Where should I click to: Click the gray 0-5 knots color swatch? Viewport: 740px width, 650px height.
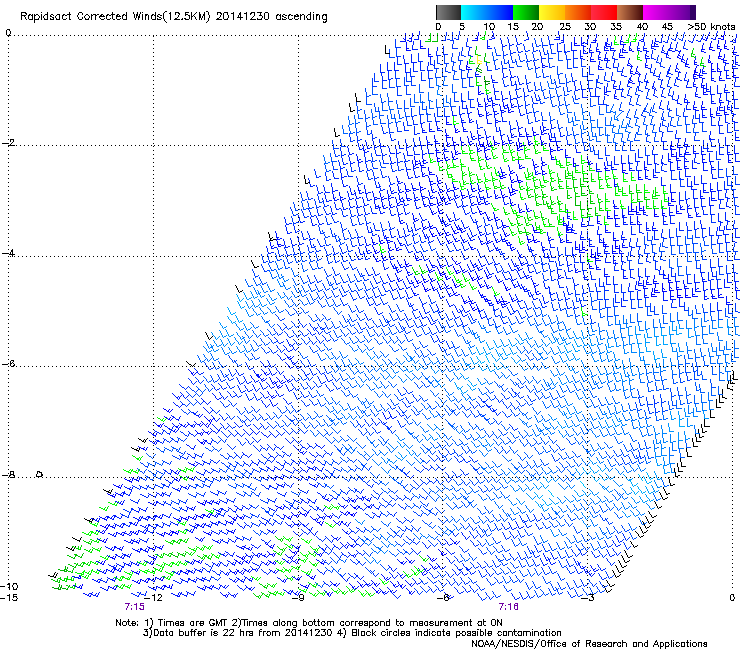(448, 12)
